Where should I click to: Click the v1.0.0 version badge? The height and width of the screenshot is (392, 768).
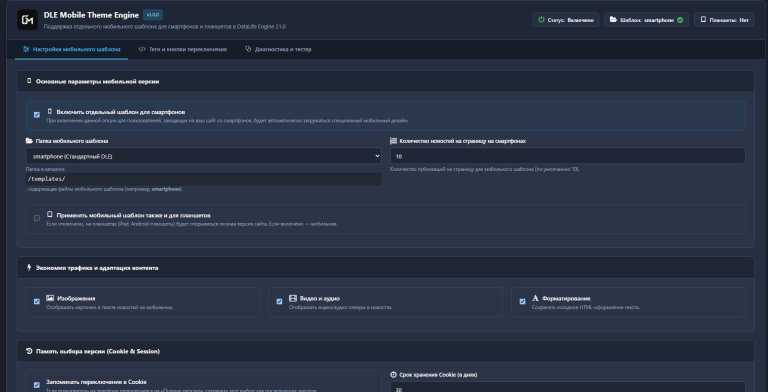click(153, 15)
